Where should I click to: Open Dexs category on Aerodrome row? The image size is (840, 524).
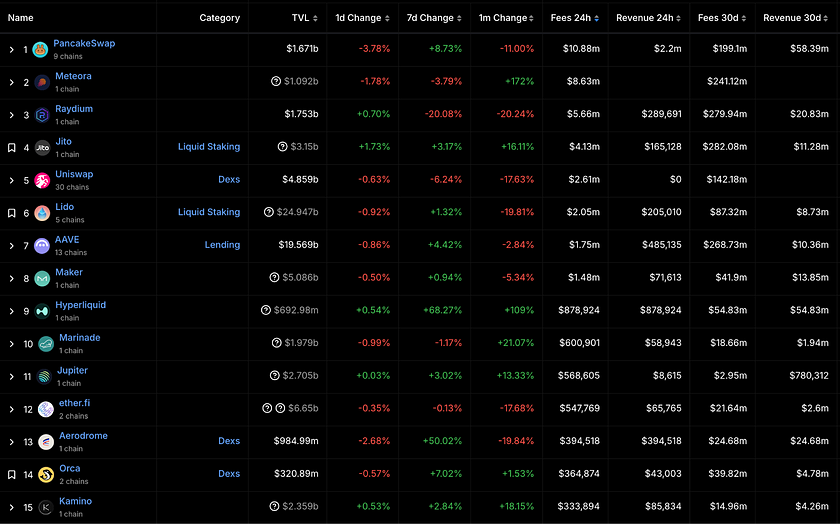tap(229, 441)
